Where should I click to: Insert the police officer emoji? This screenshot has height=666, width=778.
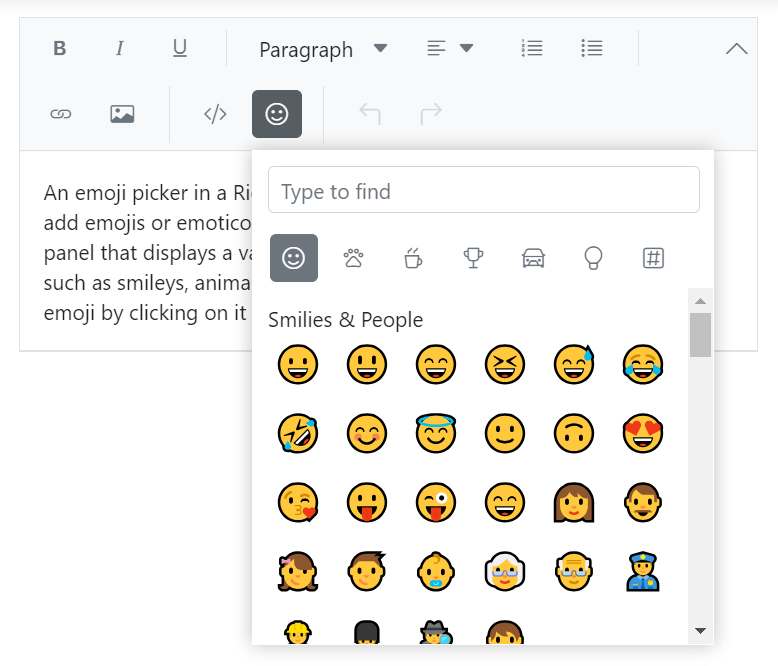[x=643, y=571]
